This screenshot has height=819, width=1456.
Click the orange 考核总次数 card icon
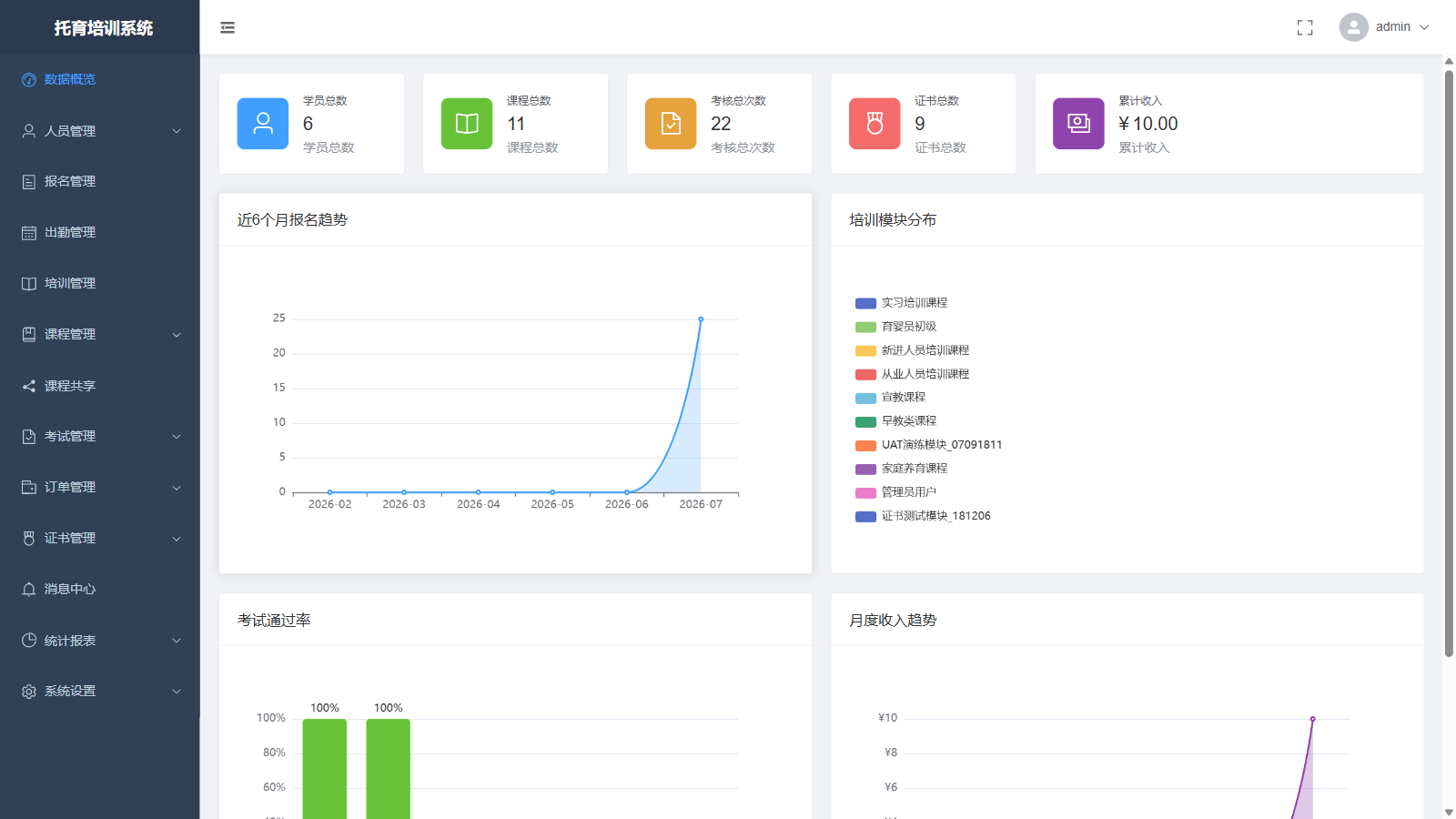671,124
